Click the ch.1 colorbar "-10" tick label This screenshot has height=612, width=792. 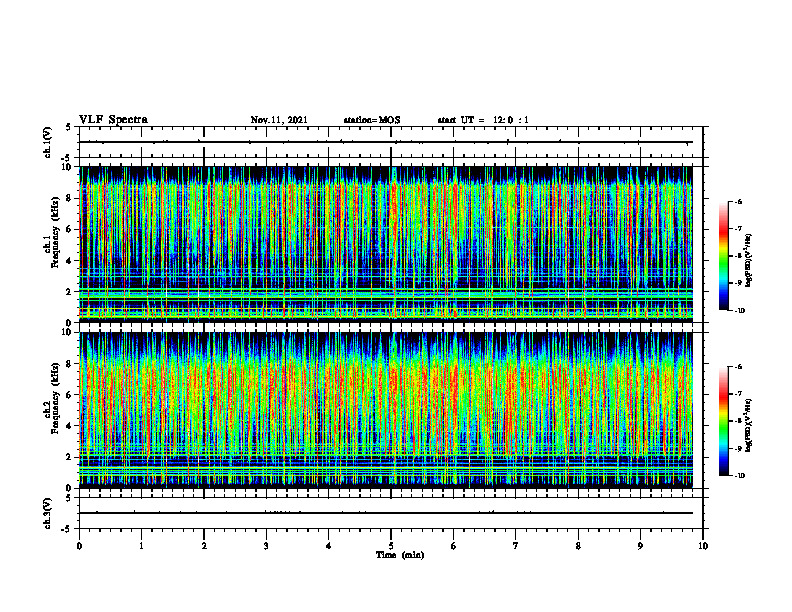point(739,311)
